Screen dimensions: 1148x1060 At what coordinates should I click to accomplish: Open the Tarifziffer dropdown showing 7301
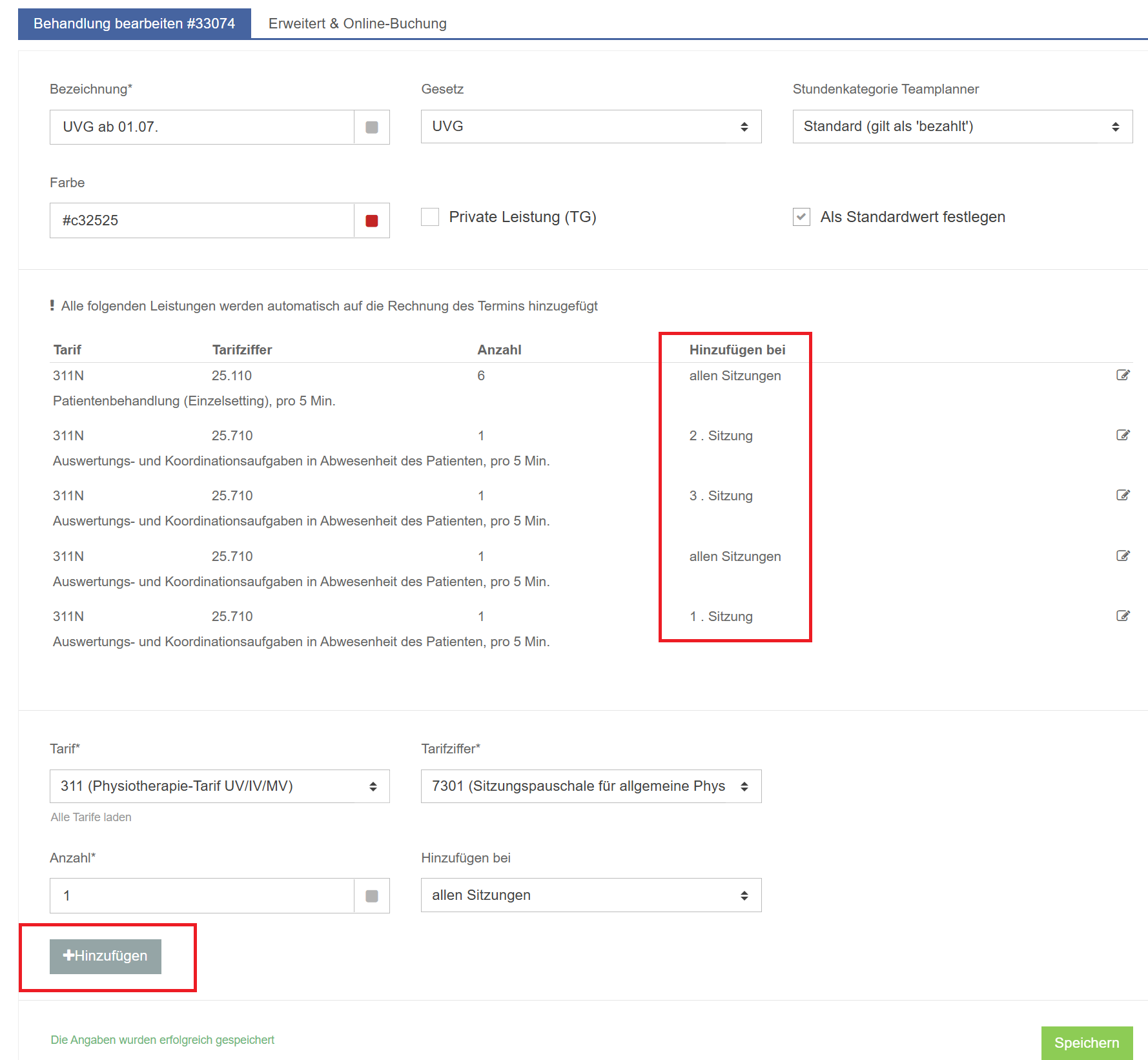point(591,786)
